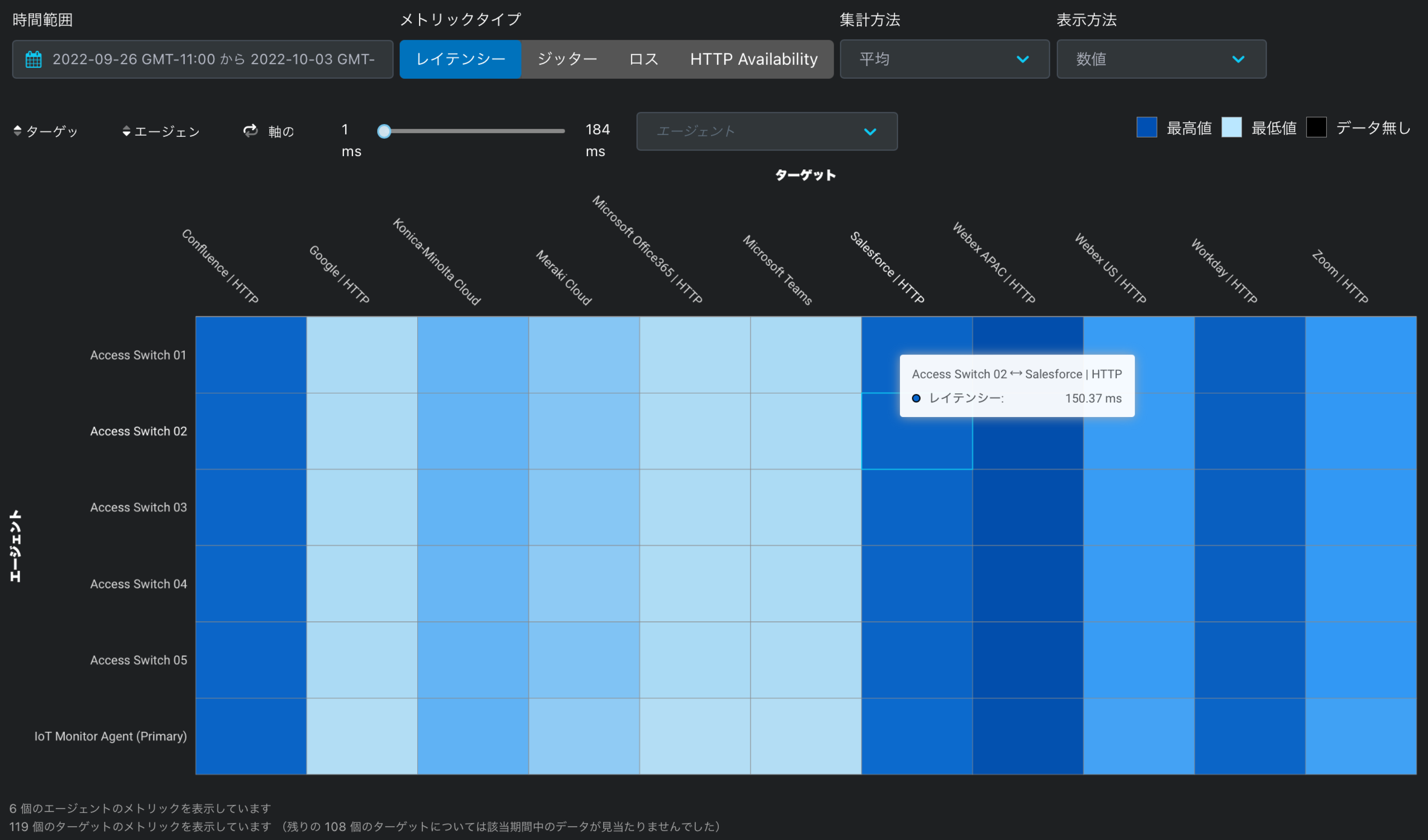Select the HTTP Availability tab

click(x=754, y=59)
